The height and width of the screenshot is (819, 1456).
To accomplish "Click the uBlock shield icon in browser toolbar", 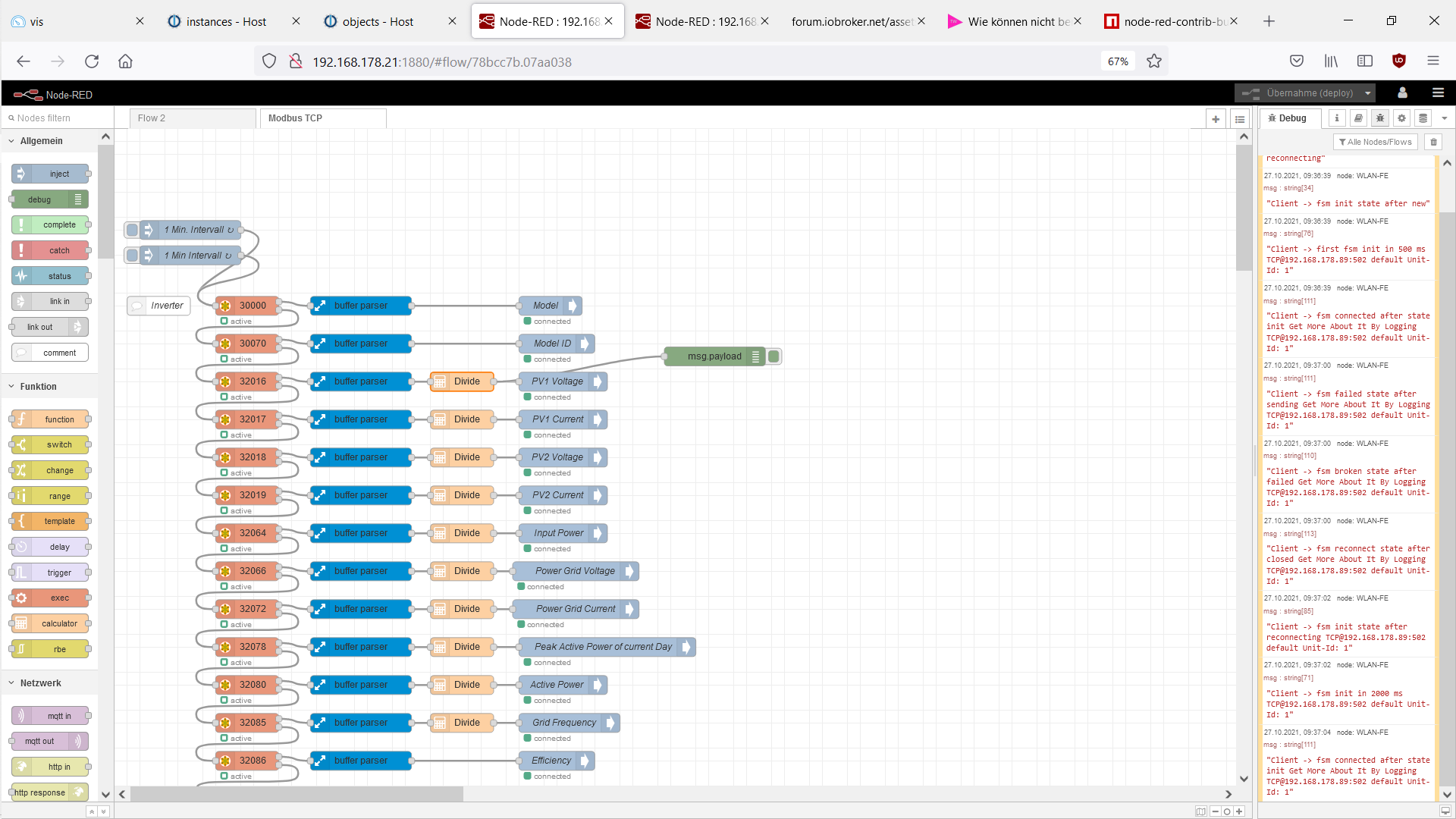I will 1399,61.
